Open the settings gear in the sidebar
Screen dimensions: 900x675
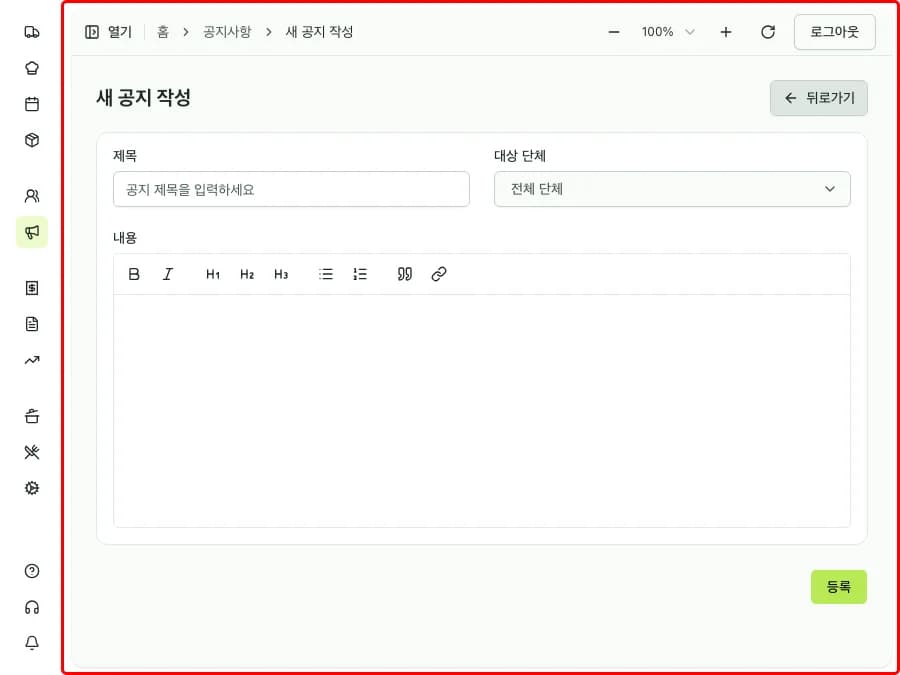coord(31,488)
